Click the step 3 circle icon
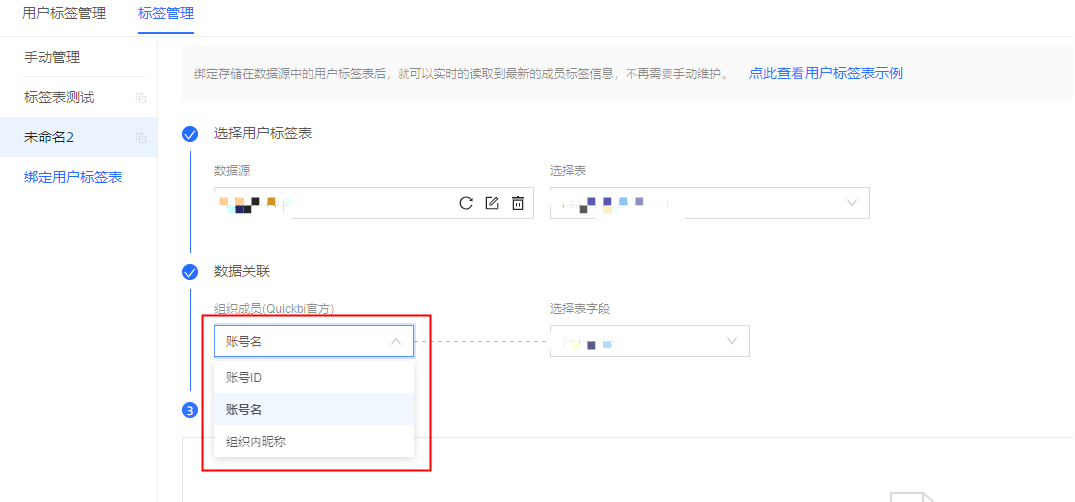The width and height of the screenshot is (1075, 502). pos(190,410)
